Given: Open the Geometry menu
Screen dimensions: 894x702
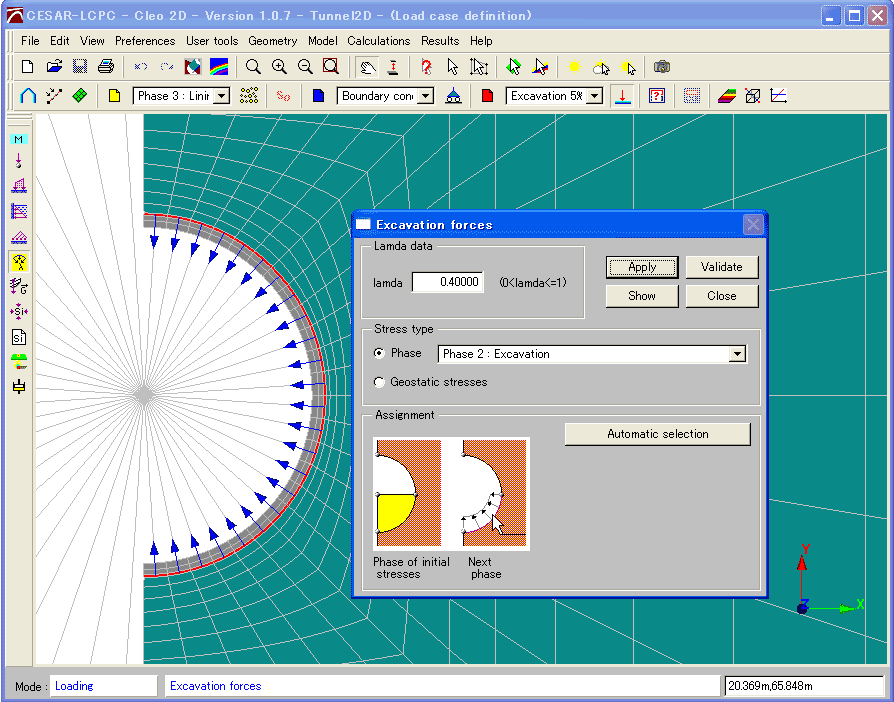Looking at the screenshot, I should [273, 41].
